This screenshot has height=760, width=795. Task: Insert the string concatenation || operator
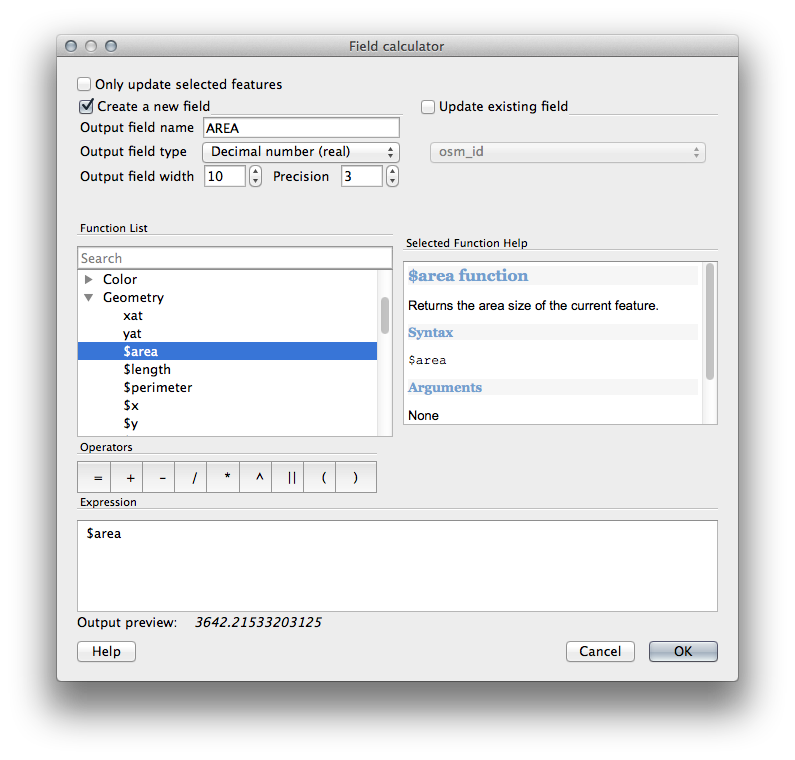tap(291, 478)
